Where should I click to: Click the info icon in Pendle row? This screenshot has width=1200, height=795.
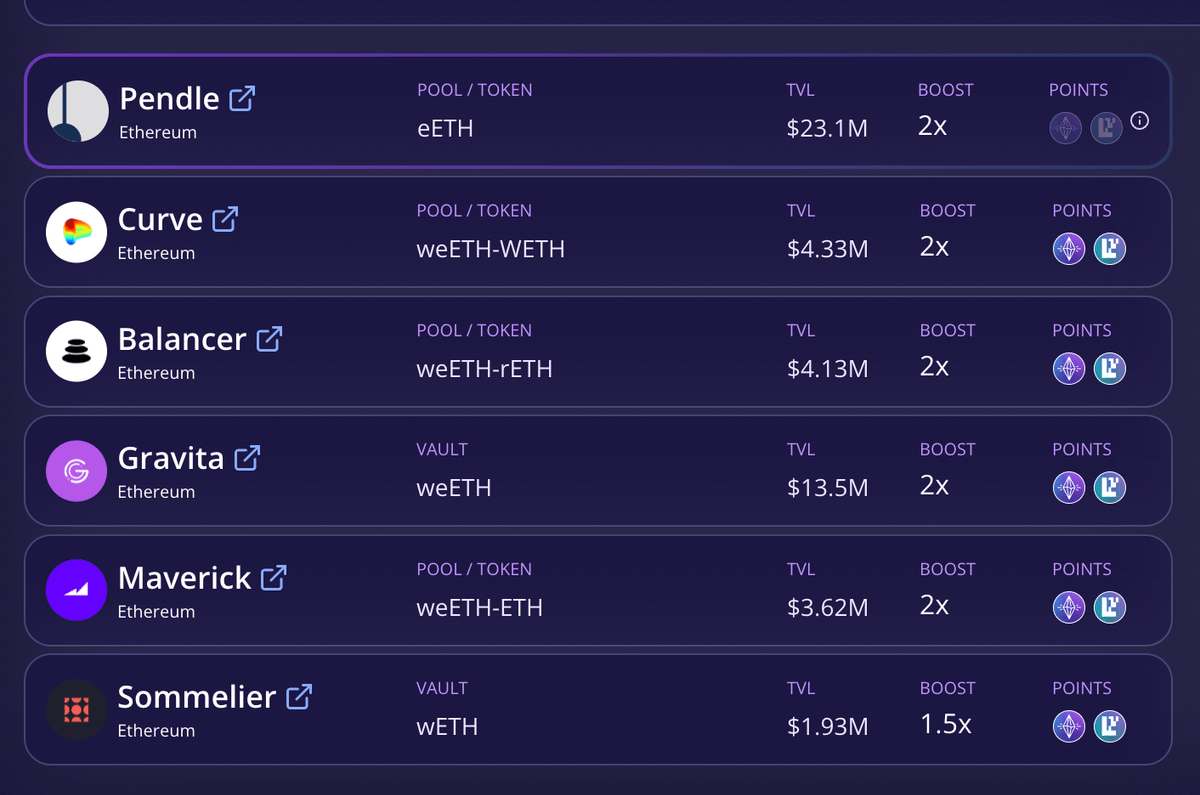coord(1139,121)
